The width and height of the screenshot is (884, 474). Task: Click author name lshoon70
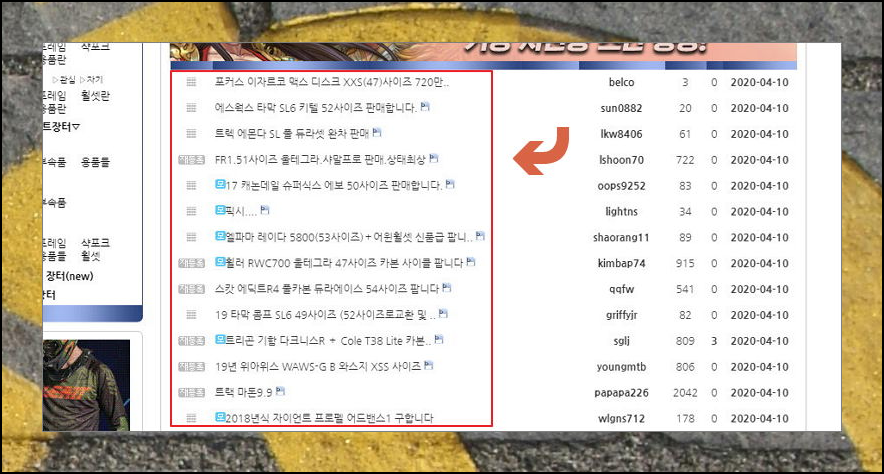pyautogui.click(x=621, y=160)
